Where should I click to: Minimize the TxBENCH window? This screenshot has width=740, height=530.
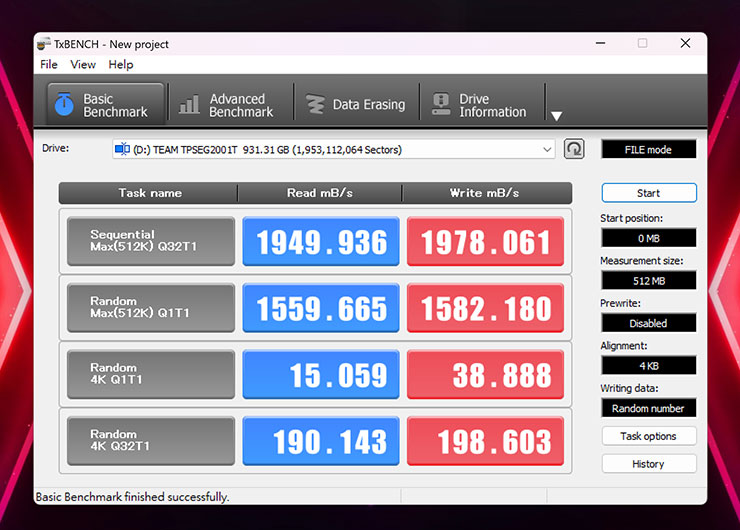pos(600,43)
